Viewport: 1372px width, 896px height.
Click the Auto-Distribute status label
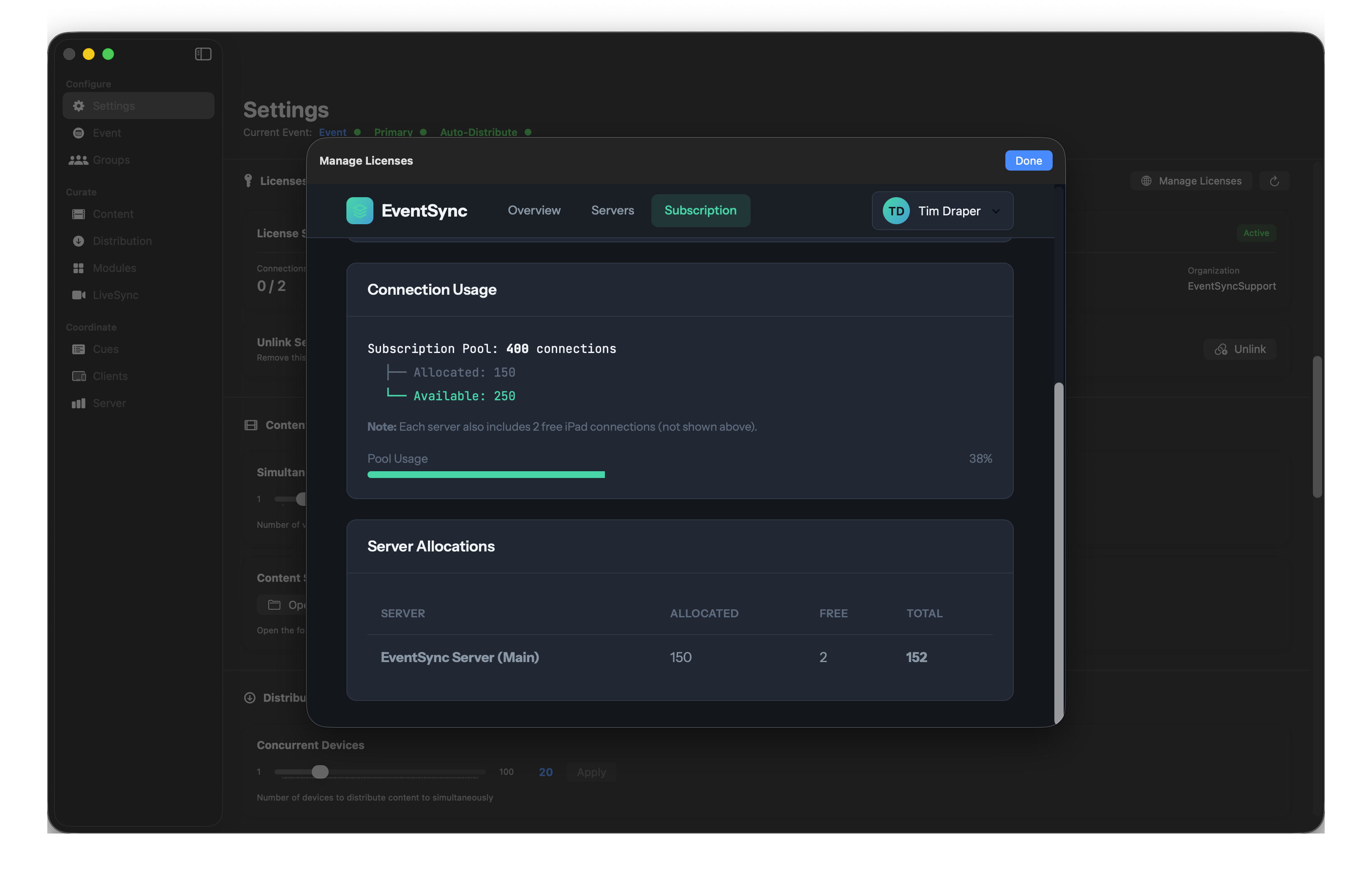coord(479,133)
